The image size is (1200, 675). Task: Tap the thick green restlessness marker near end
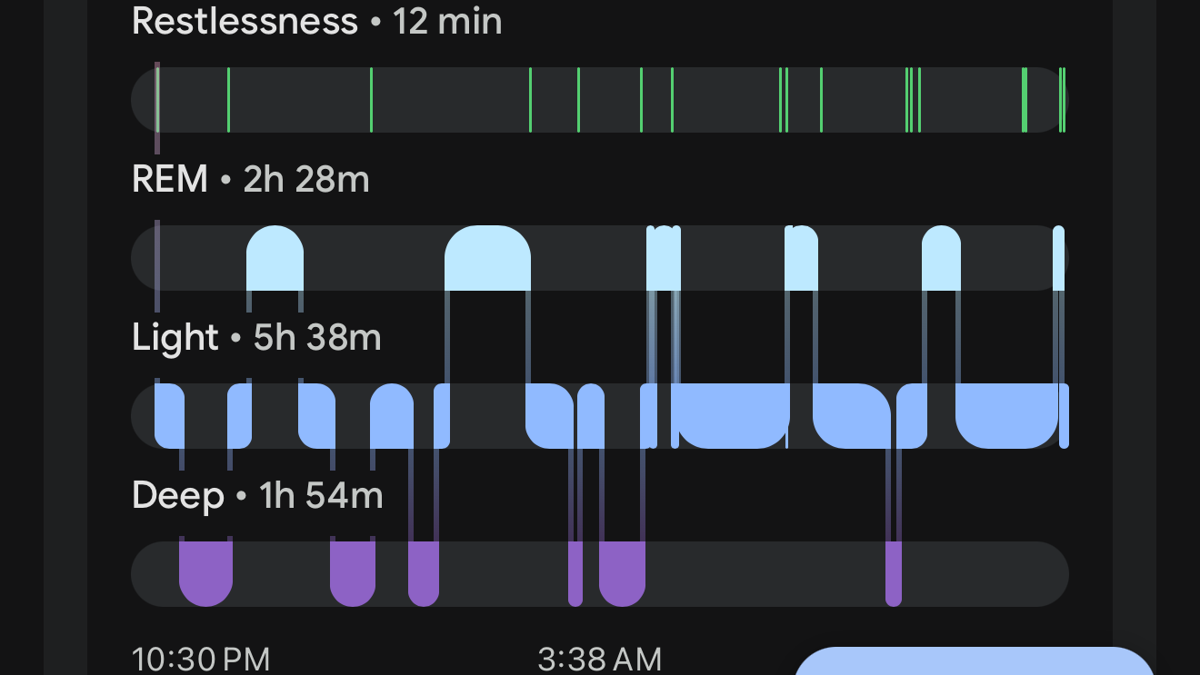tap(1025, 99)
